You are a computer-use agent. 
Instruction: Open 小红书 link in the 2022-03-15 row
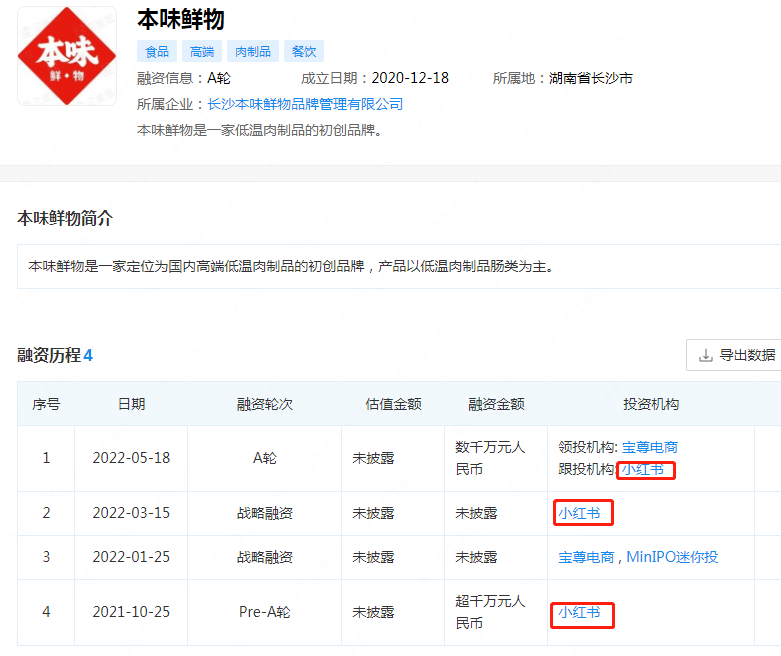(579, 513)
